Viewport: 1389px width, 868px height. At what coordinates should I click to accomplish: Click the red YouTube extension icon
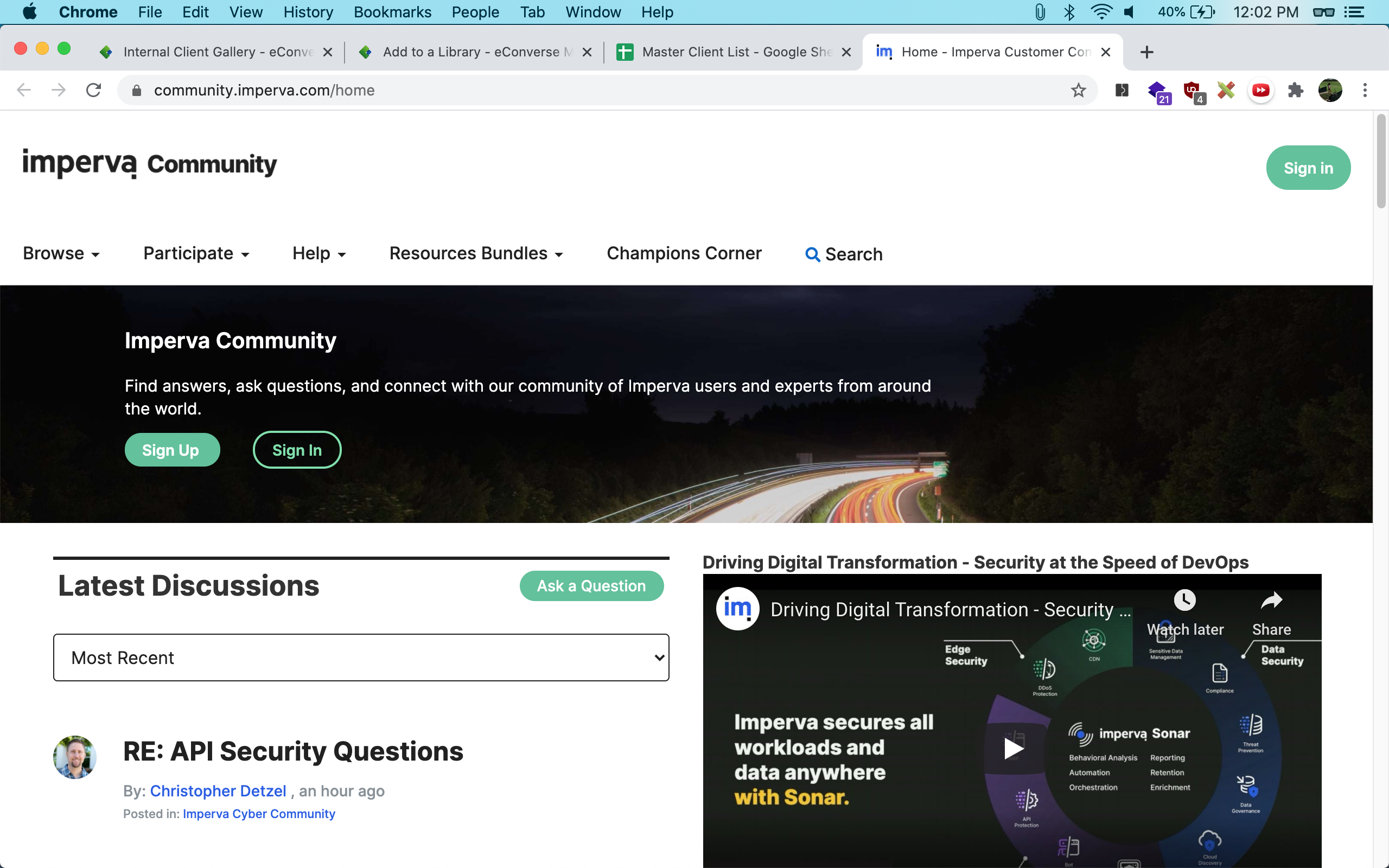1260,90
